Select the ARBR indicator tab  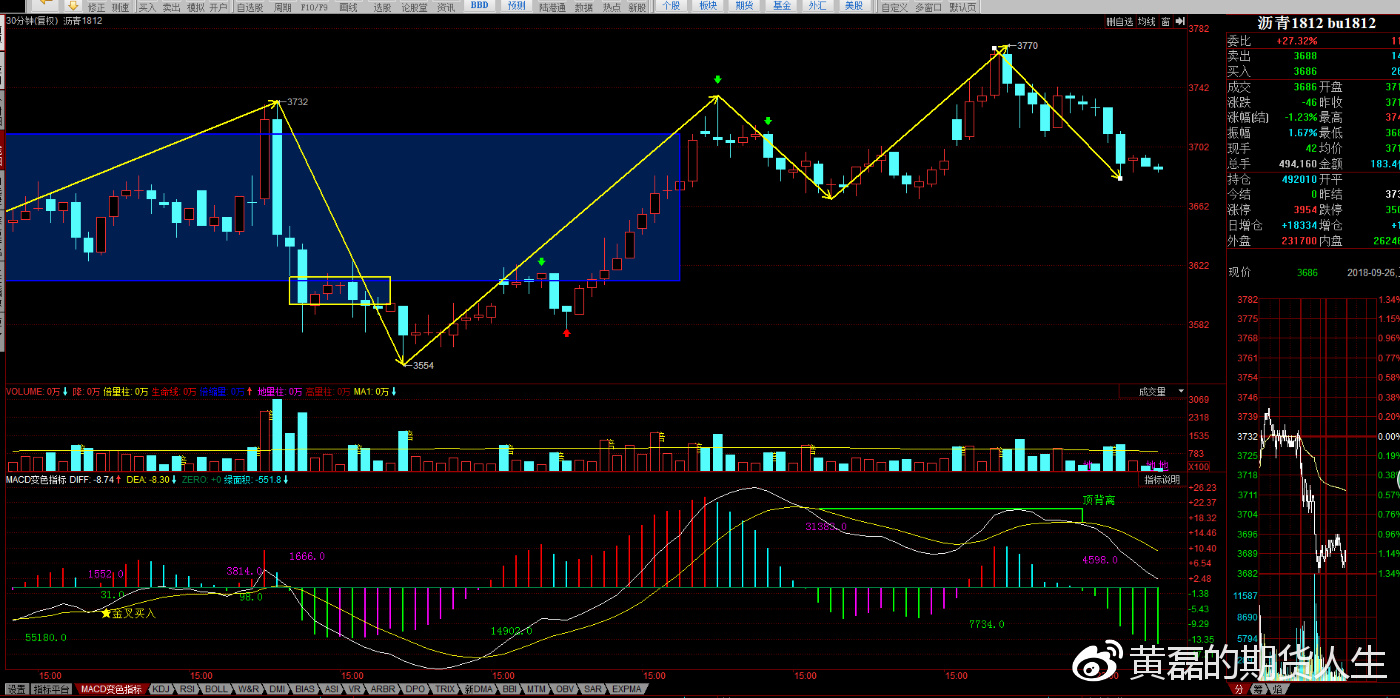(x=383, y=689)
